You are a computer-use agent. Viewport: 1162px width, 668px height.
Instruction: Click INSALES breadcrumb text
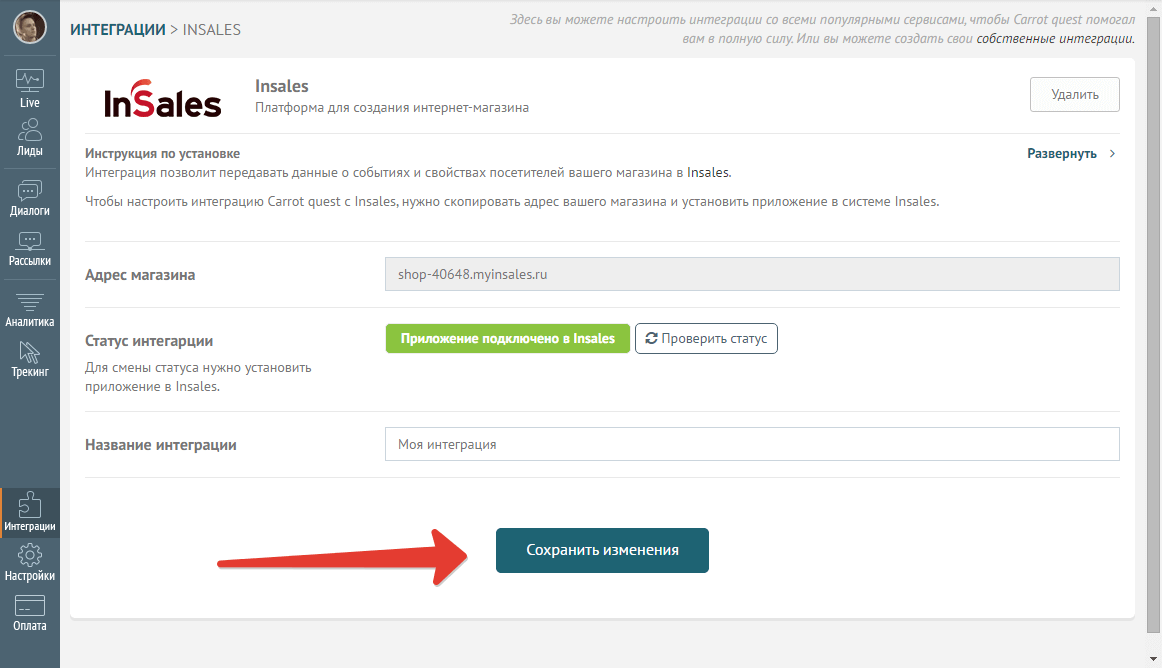pyautogui.click(x=212, y=30)
